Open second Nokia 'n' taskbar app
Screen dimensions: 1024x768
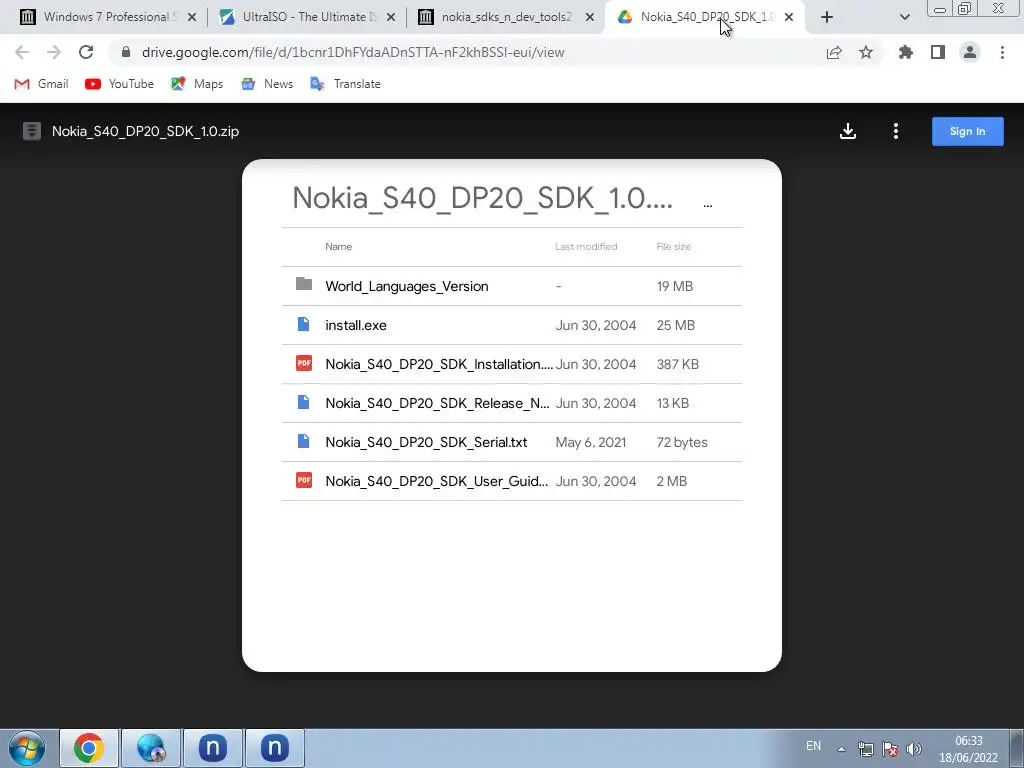click(x=275, y=748)
